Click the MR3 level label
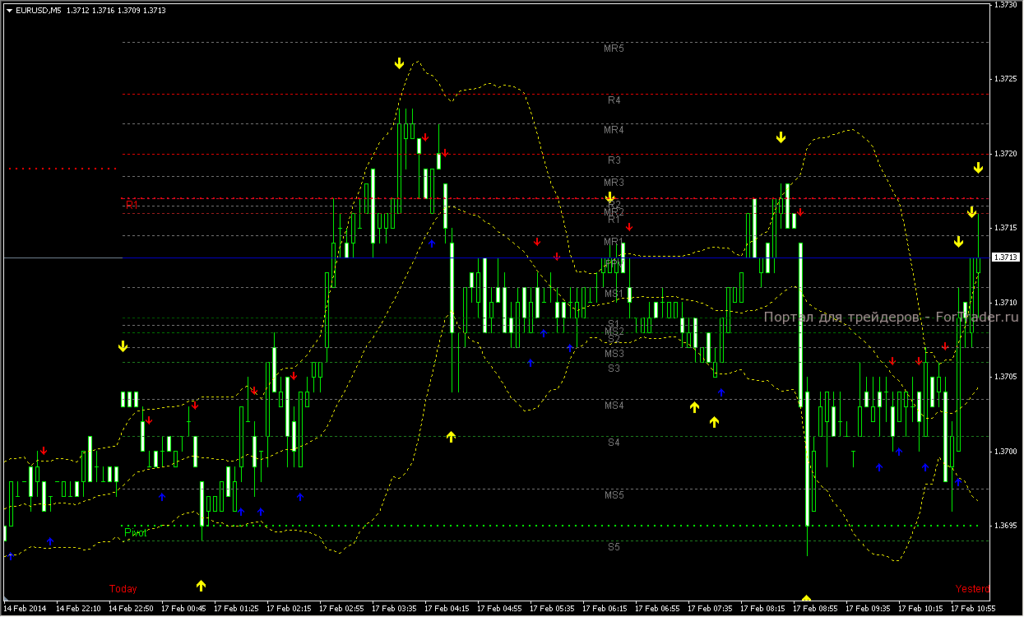Screen dimensions: 1024x617 click(614, 182)
